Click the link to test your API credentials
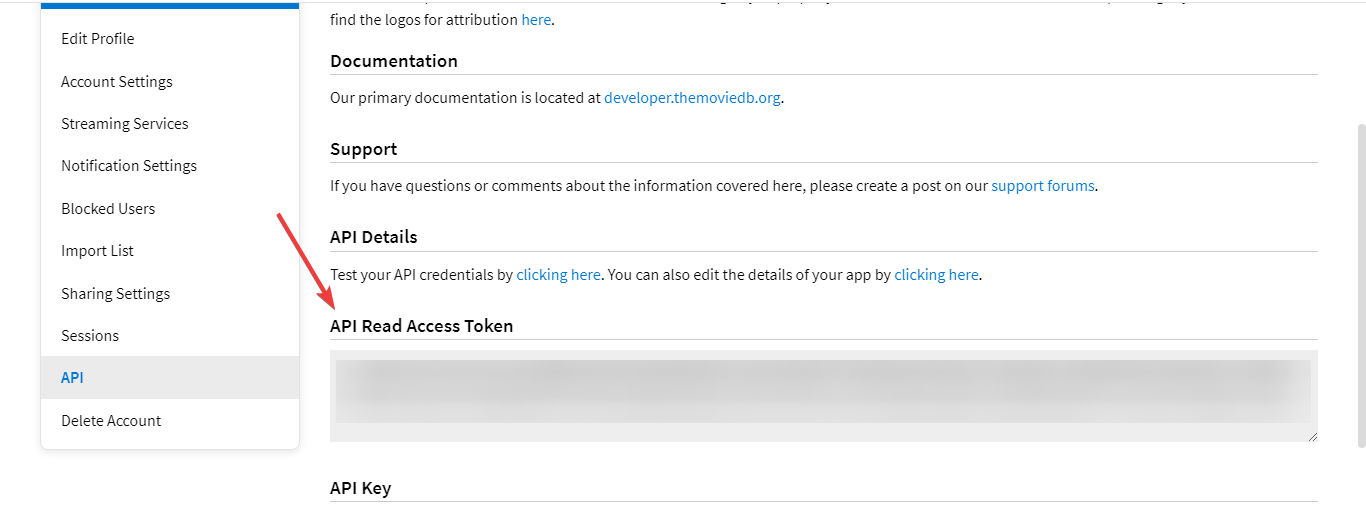Viewport: 1366px width, 505px height. point(558,275)
